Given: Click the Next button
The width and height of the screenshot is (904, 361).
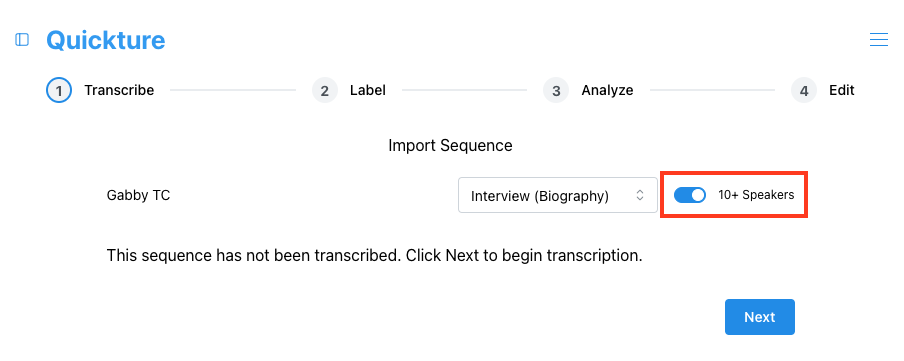Looking at the screenshot, I should [759, 317].
